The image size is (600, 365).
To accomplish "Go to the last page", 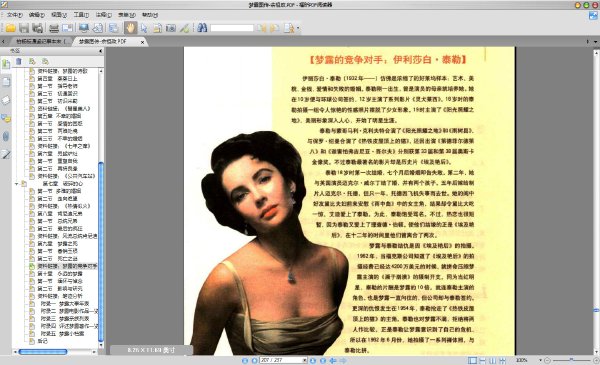I will coord(323,360).
